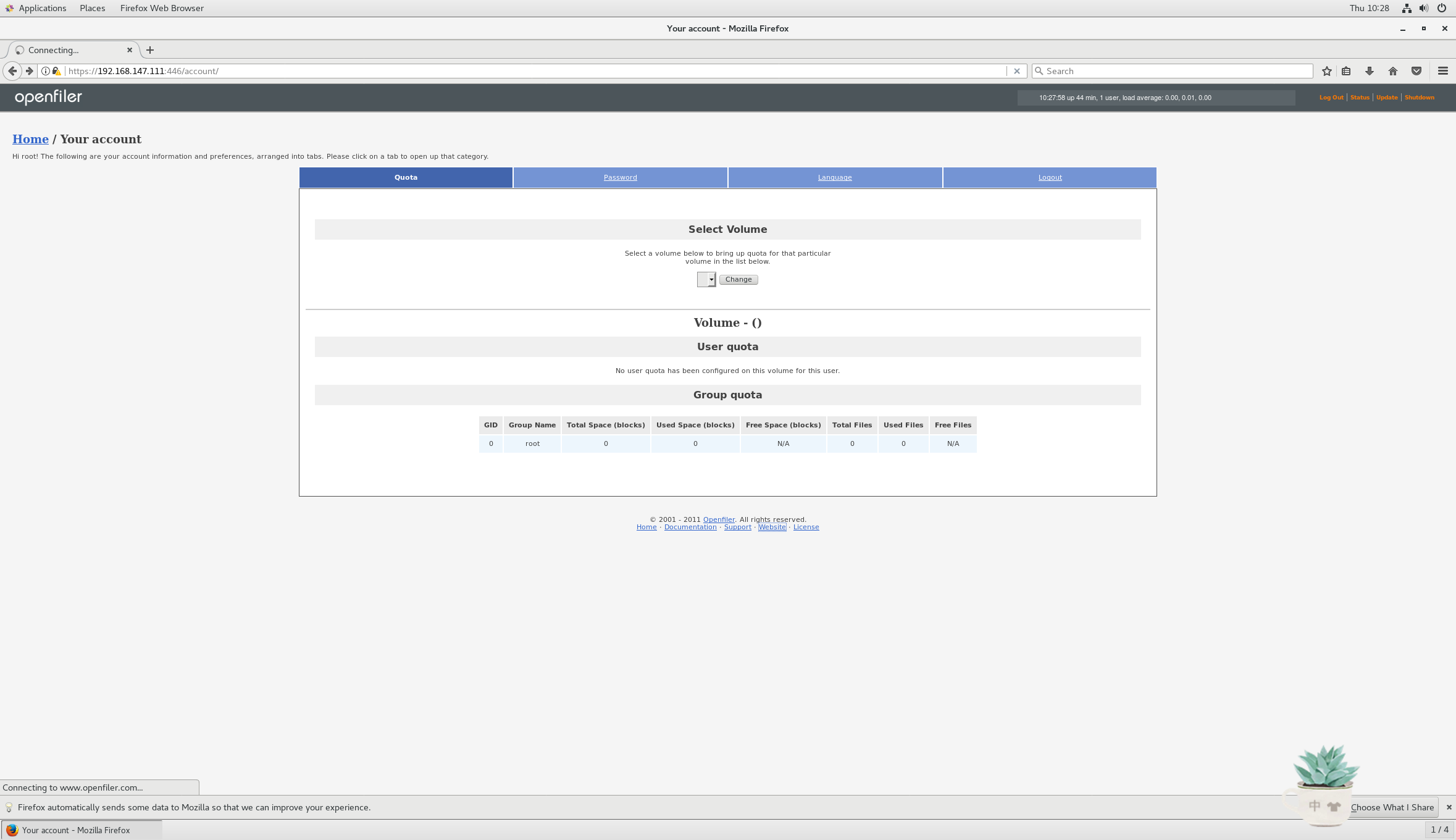Stop page loading with X button
1456x840 pixels.
[1016, 71]
